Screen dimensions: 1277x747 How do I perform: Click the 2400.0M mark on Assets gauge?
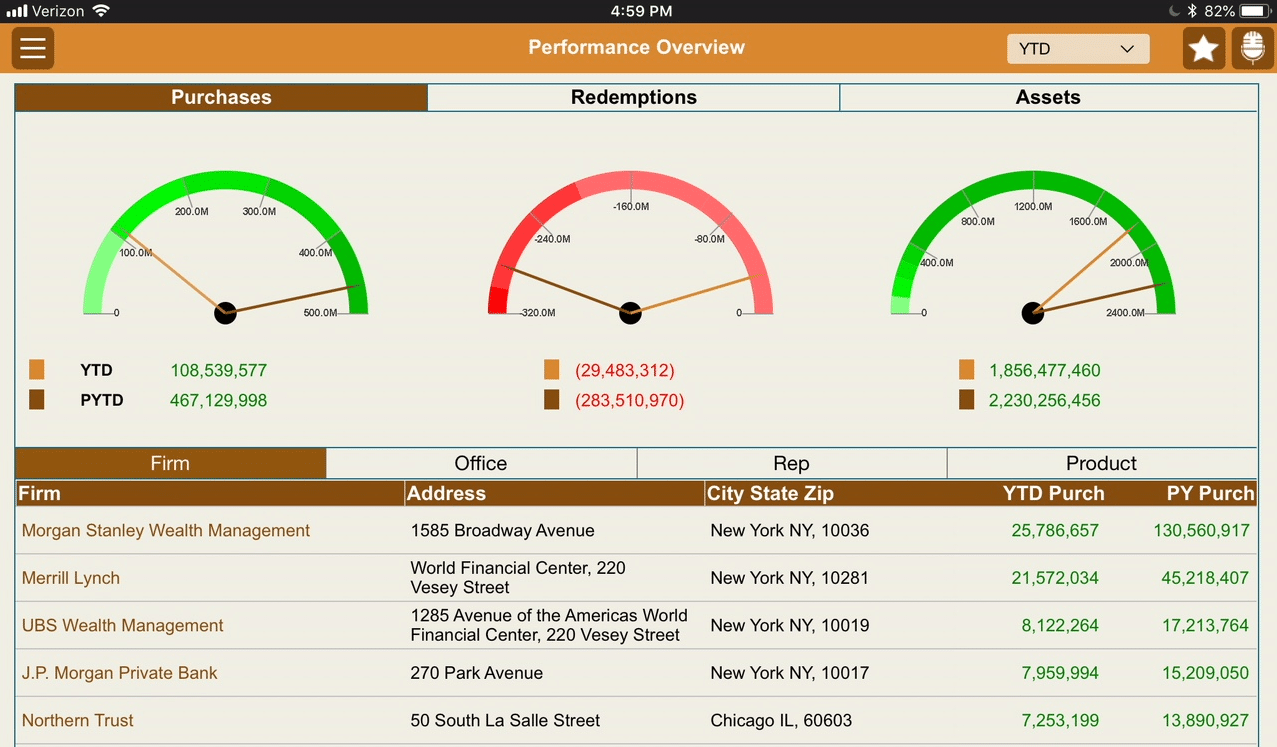point(1125,313)
